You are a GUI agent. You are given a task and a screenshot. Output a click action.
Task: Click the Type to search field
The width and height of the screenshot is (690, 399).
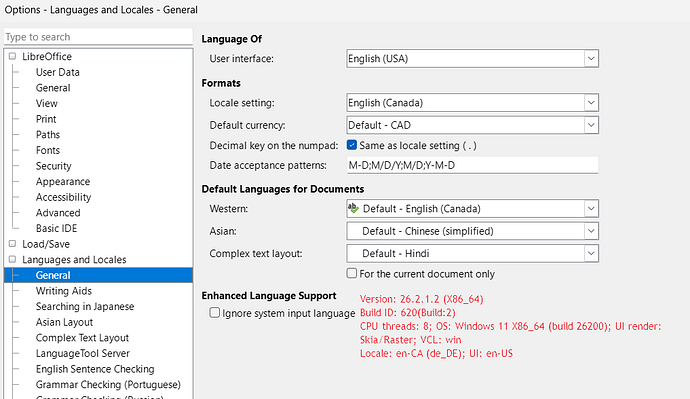(98, 37)
